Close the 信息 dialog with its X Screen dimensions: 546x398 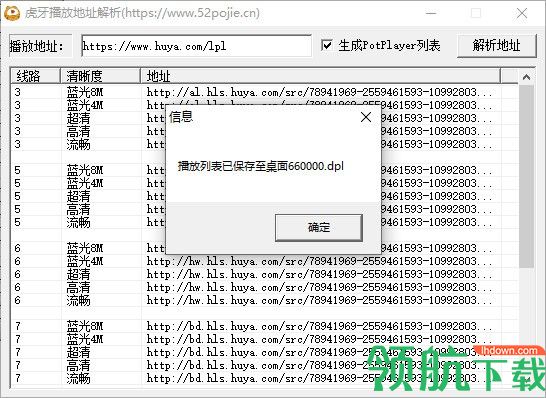coord(366,117)
